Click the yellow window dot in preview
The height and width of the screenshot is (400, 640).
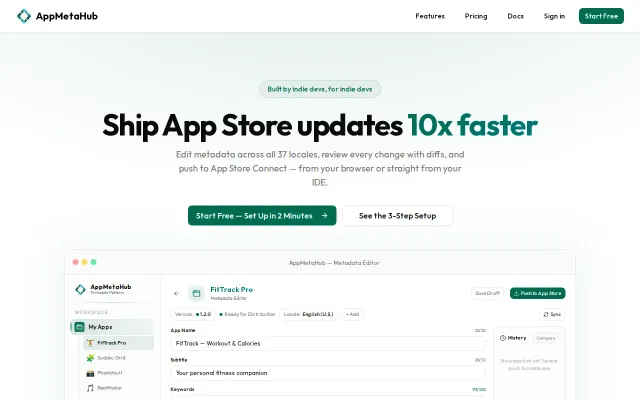[84, 262]
